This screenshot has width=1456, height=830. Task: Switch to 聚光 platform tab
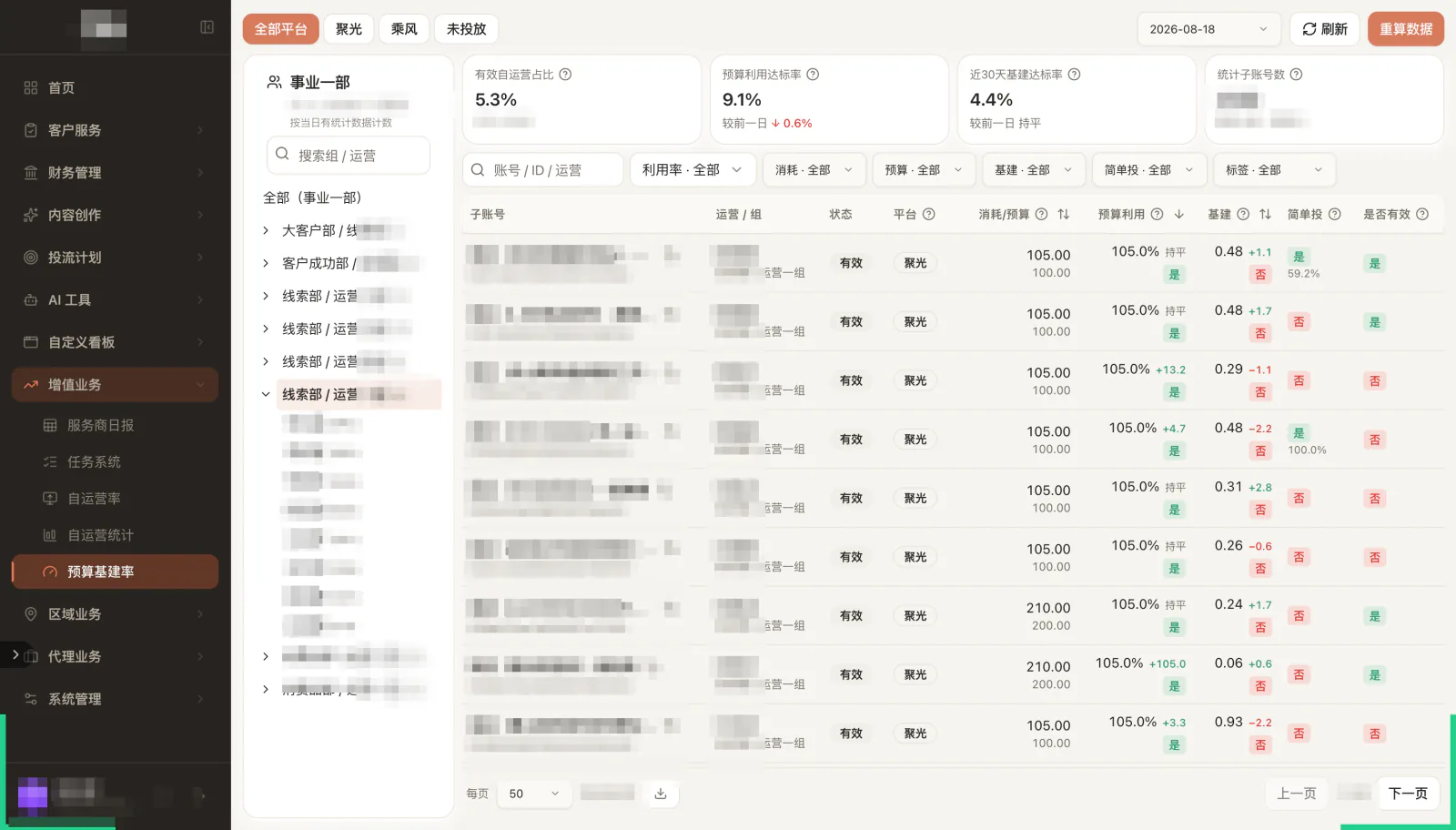(x=349, y=29)
